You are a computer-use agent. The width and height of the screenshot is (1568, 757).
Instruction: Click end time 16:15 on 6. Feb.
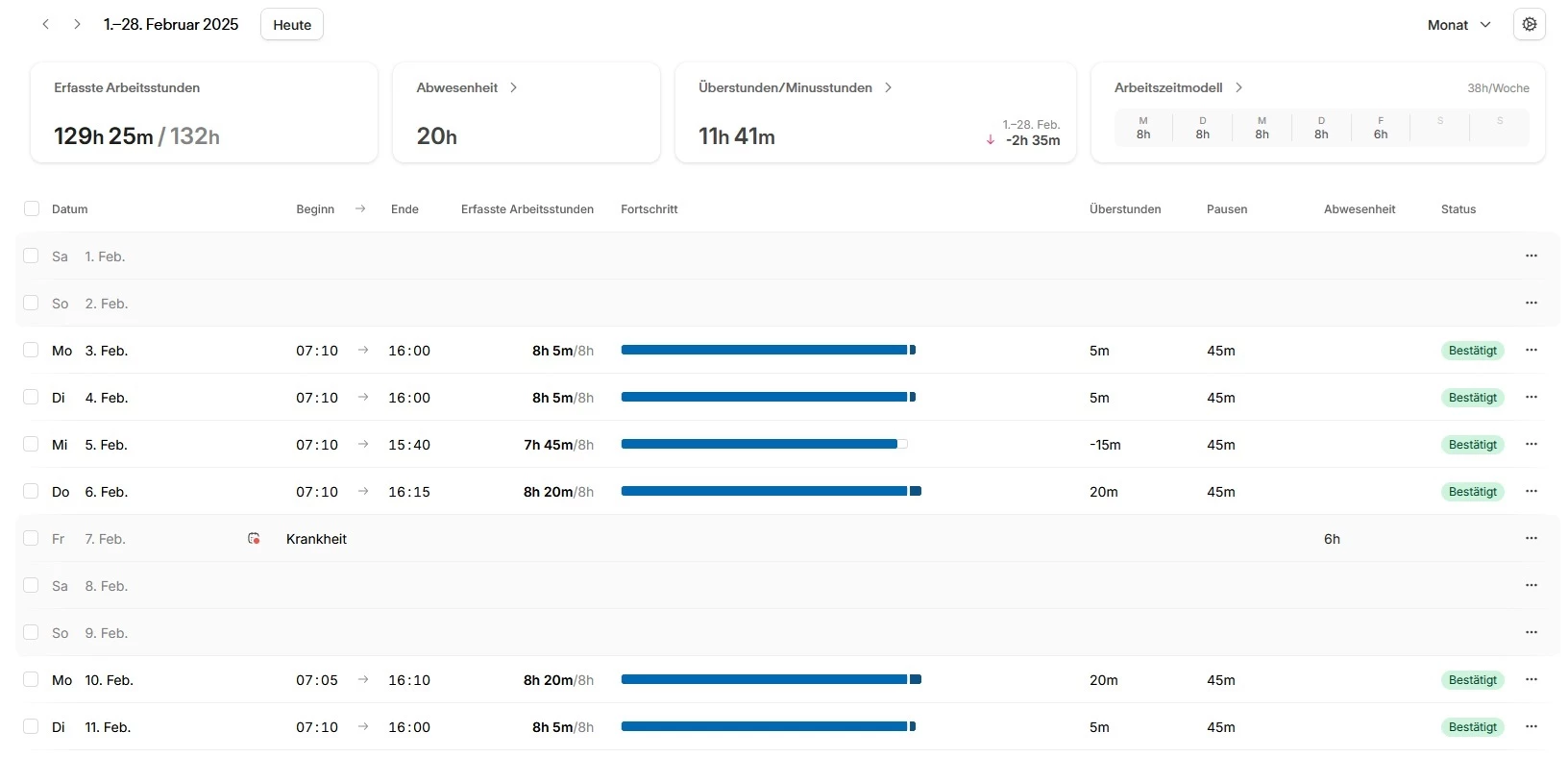click(409, 492)
